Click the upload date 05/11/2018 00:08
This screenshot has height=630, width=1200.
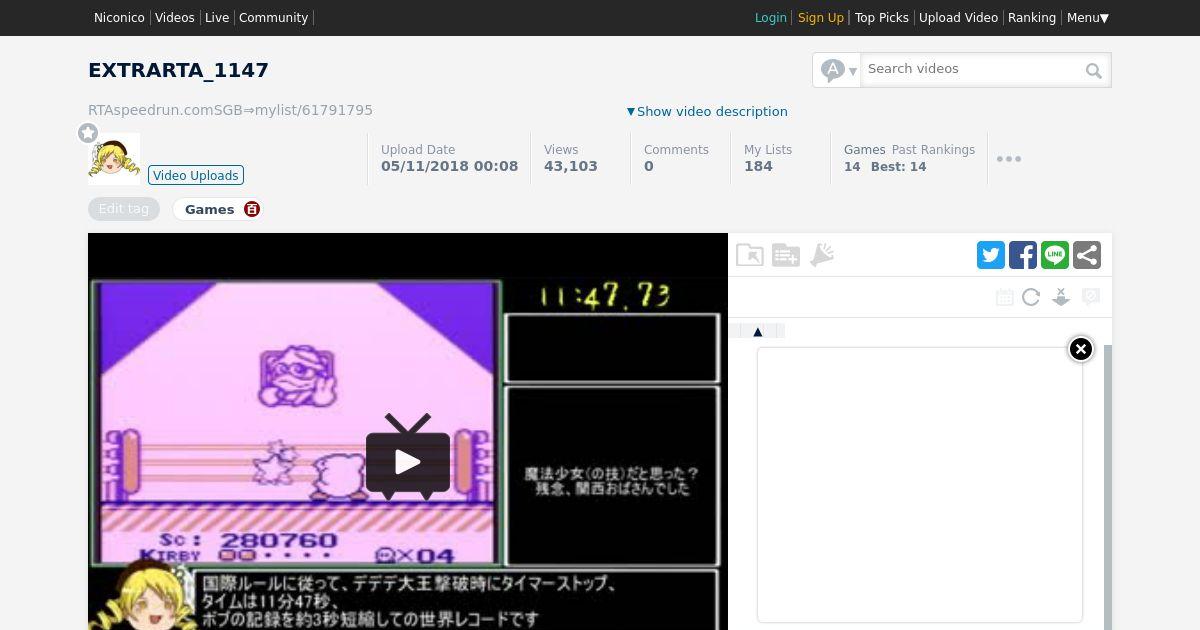point(450,167)
